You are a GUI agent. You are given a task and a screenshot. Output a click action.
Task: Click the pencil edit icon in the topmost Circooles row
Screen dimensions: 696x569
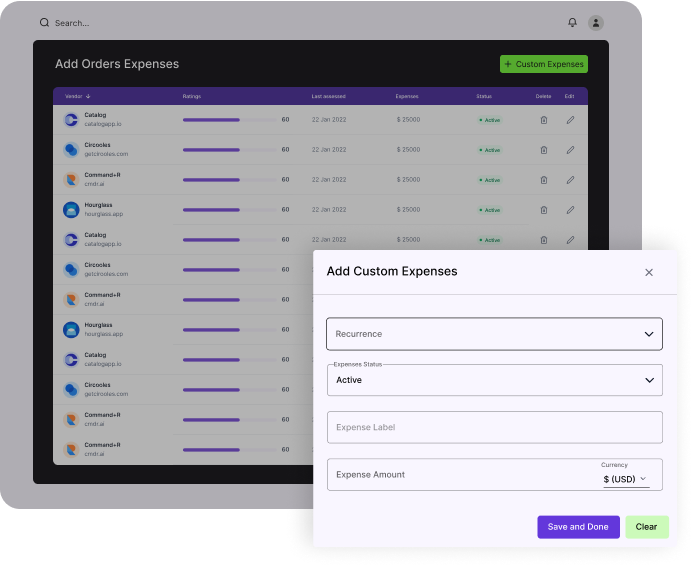570,150
